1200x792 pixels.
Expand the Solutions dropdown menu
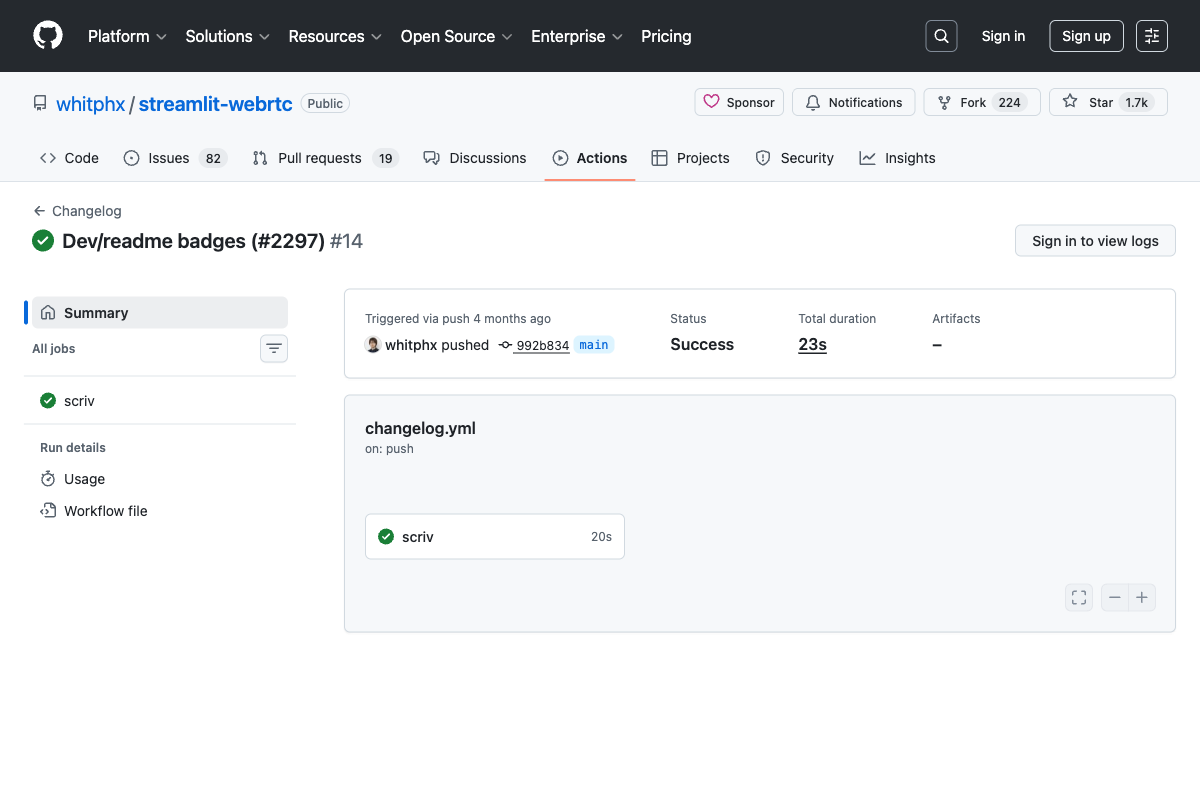pyautogui.click(x=227, y=36)
